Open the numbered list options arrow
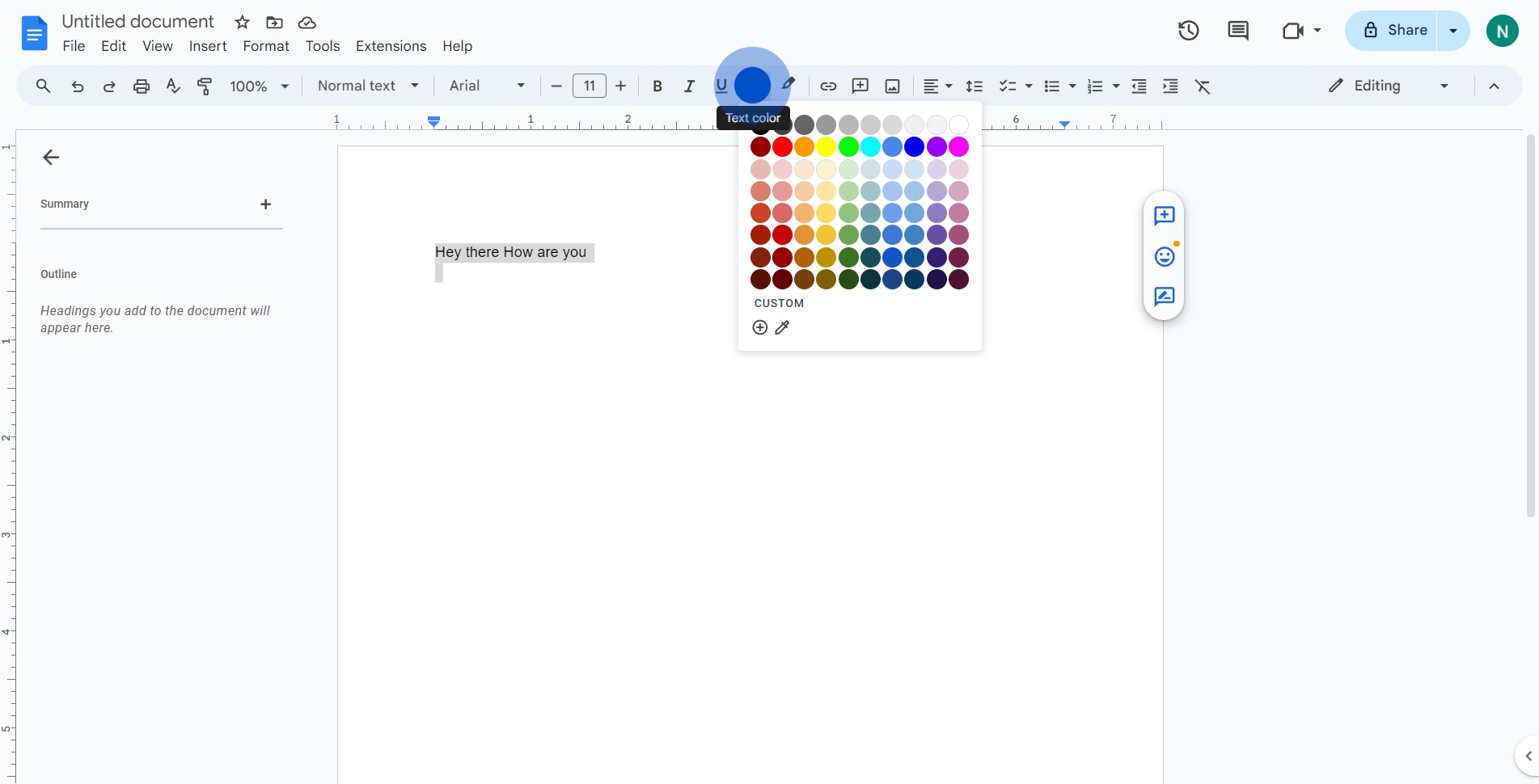Image resolution: width=1539 pixels, height=784 pixels. point(1116,86)
